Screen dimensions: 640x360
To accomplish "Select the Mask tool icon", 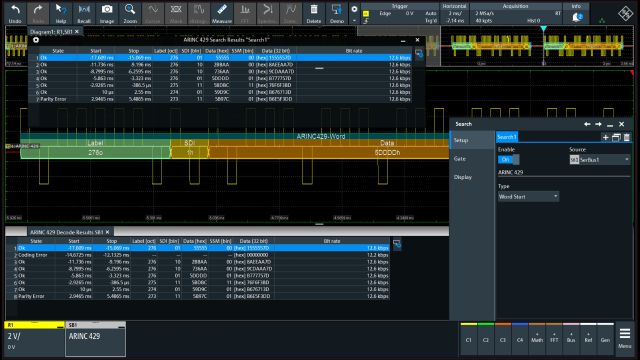I will [x=176, y=13].
